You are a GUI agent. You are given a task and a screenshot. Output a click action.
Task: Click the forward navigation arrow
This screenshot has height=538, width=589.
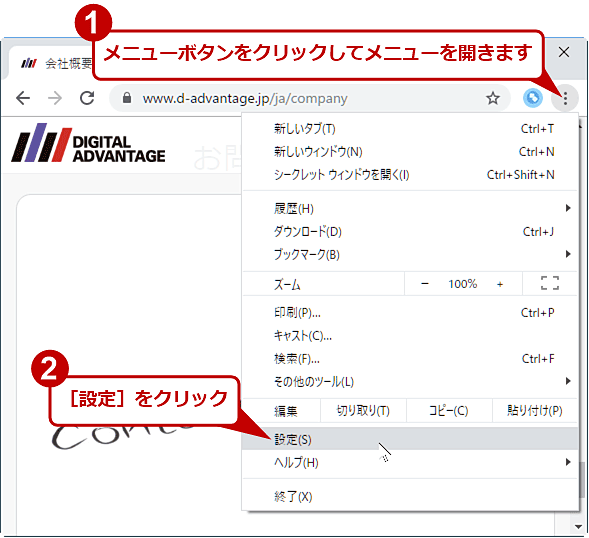click(55, 98)
